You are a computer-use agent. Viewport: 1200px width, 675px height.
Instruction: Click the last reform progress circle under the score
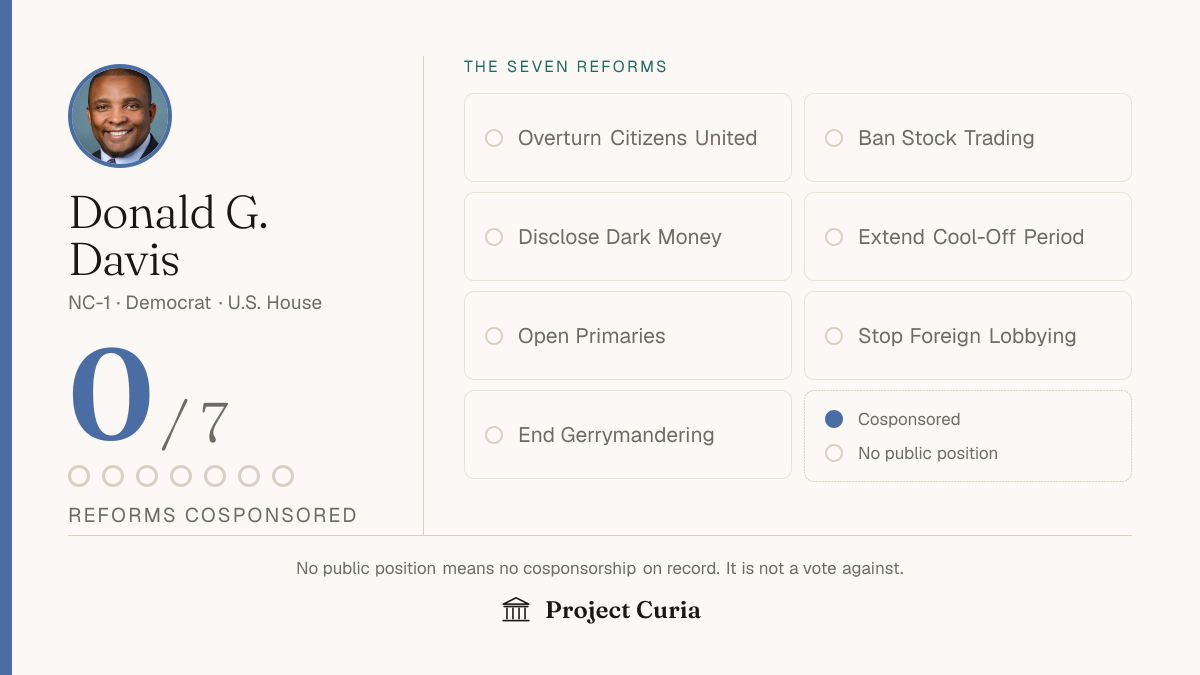pyautogui.click(x=283, y=476)
